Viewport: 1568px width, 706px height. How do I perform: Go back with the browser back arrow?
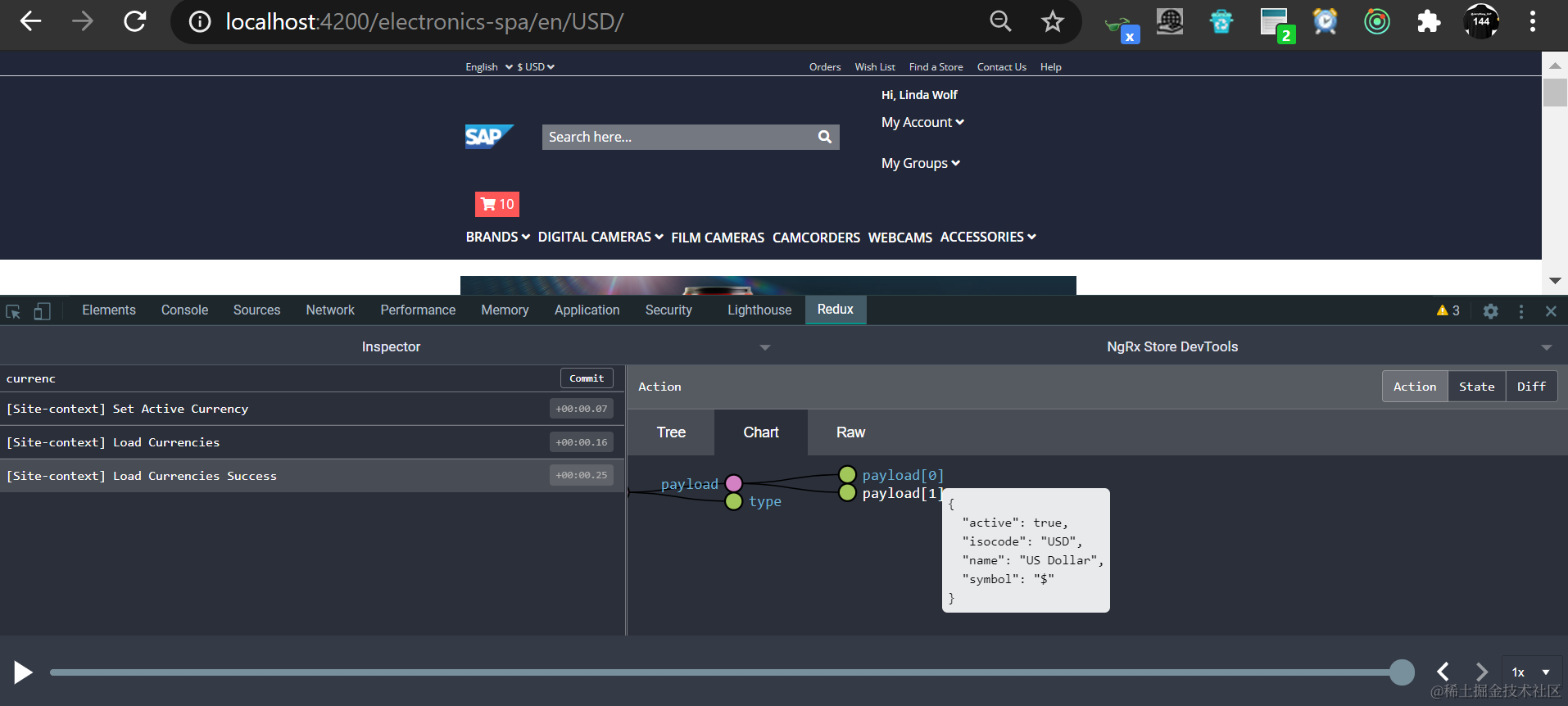[30, 21]
